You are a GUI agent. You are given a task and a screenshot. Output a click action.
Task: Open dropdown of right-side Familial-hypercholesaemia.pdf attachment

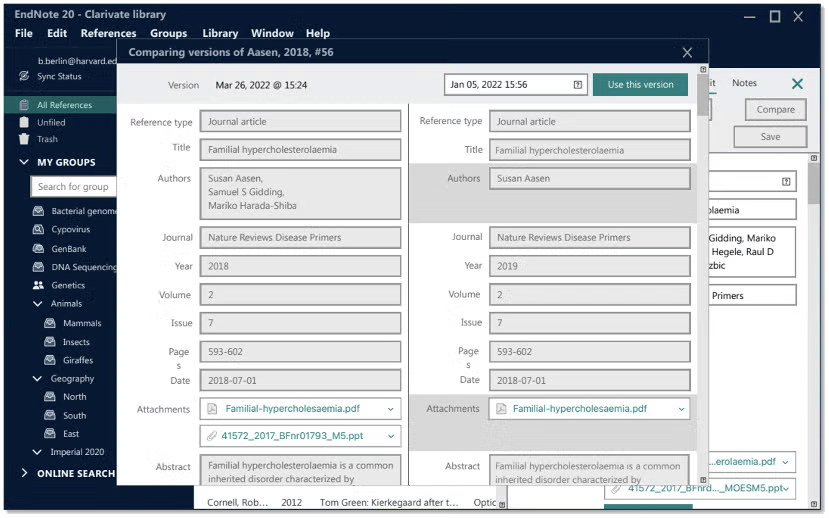click(x=681, y=409)
